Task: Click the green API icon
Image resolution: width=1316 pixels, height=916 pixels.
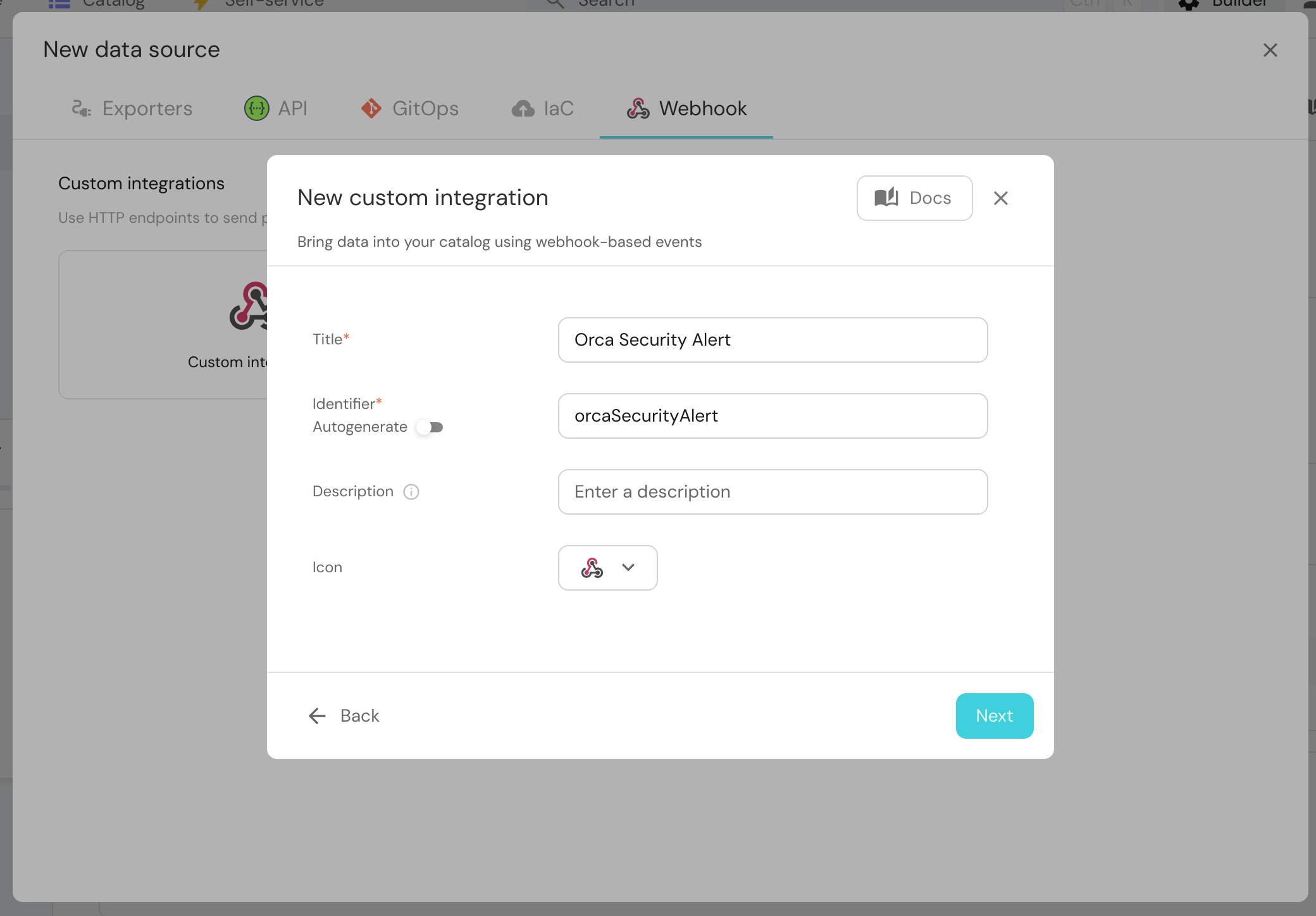Action: pyautogui.click(x=257, y=109)
